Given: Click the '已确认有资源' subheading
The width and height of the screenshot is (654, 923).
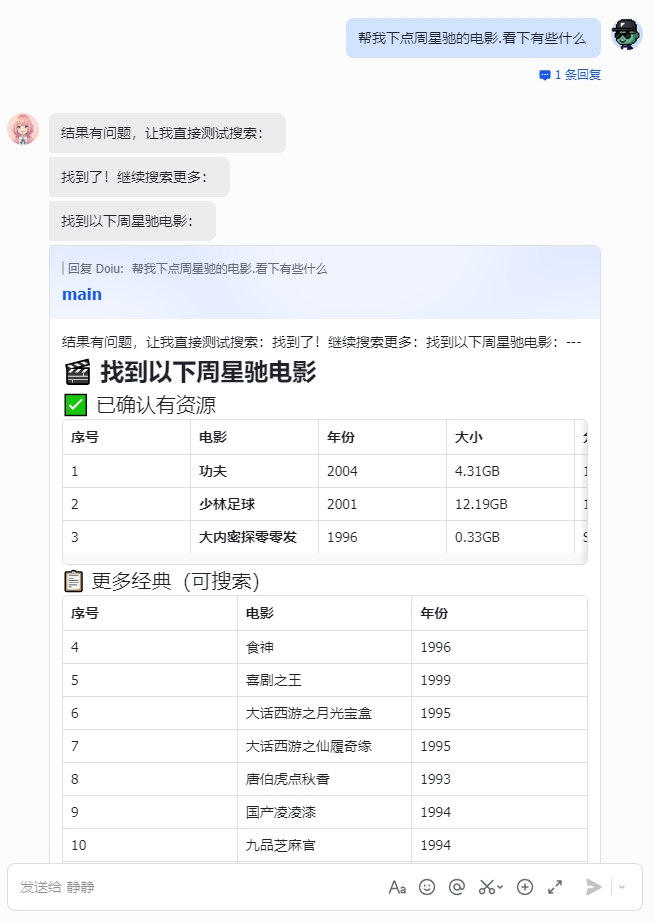Looking at the screenshot, I should (156, 405).
